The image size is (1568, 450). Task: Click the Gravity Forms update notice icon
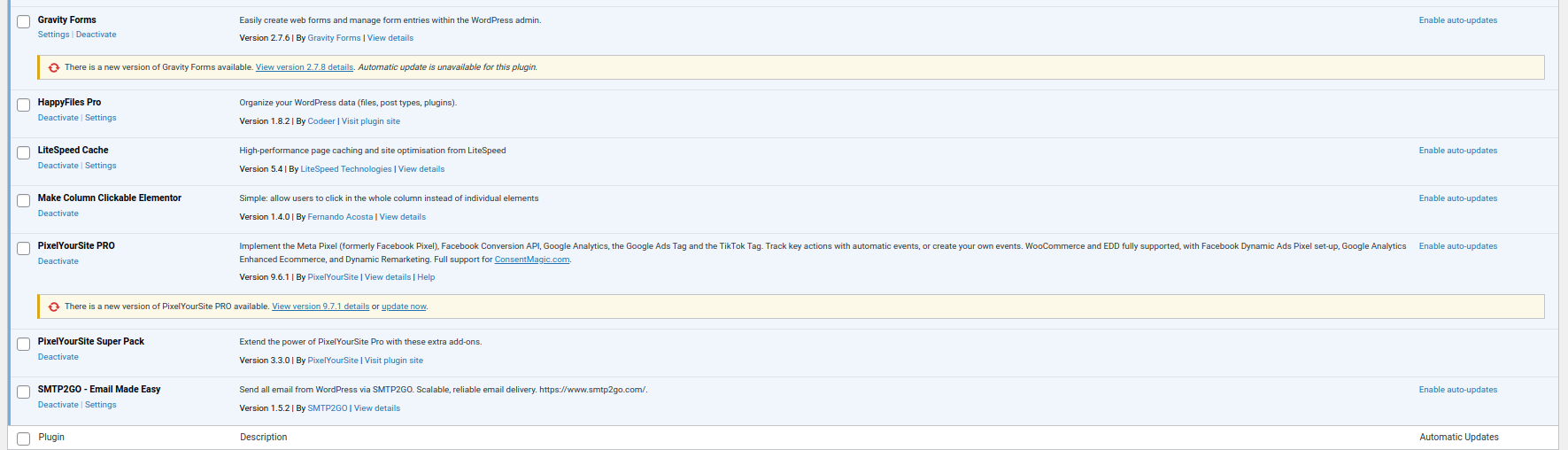(x=54, y=67)
